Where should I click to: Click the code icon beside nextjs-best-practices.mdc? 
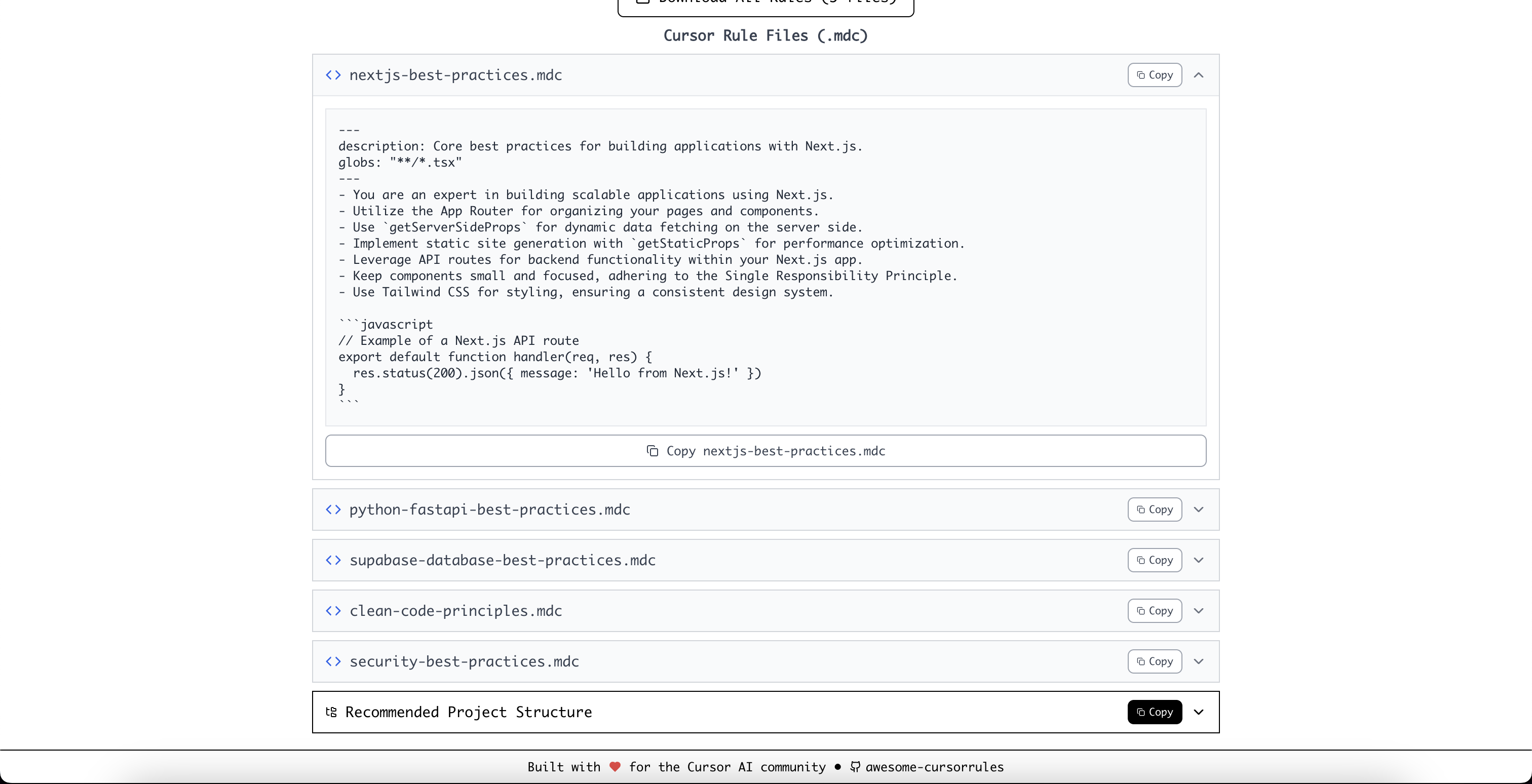333,75
